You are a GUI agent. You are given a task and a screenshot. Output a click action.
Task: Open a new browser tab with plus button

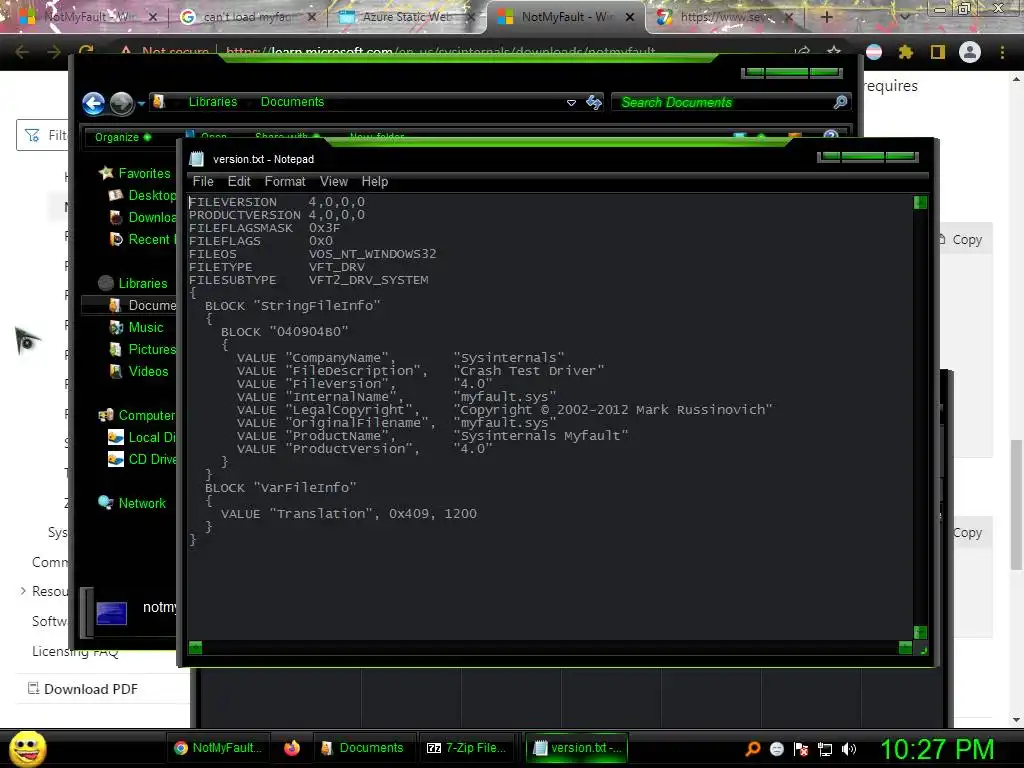(x=826, y=17)
